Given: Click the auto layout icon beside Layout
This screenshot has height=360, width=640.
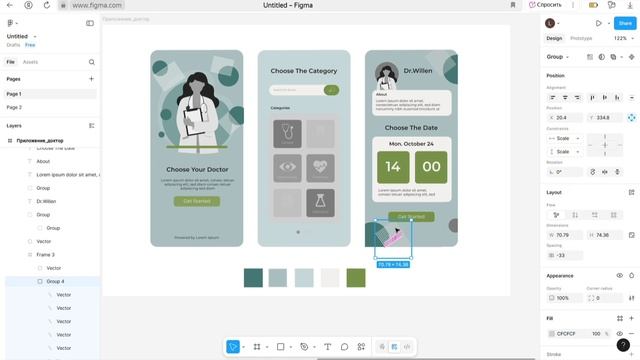Looking at the screenshot, I should [631, 192].
